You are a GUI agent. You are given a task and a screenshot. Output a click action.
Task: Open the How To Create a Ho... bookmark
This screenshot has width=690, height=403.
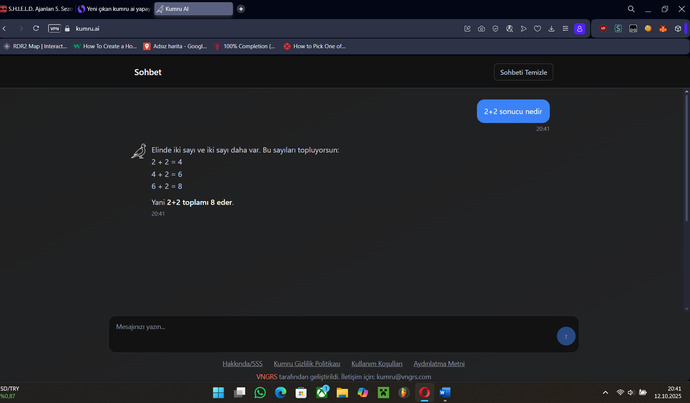[x=105, y=46]
